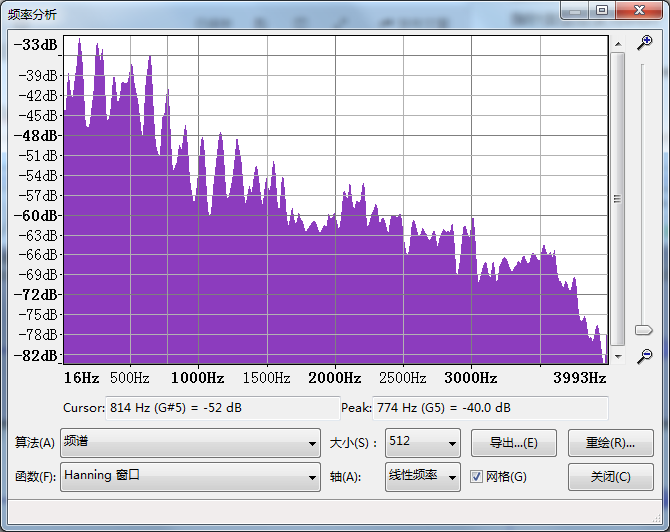Screen dimensions: 670x532
Task: Click the -33dB label at top of axis
Action: [36, 44]
